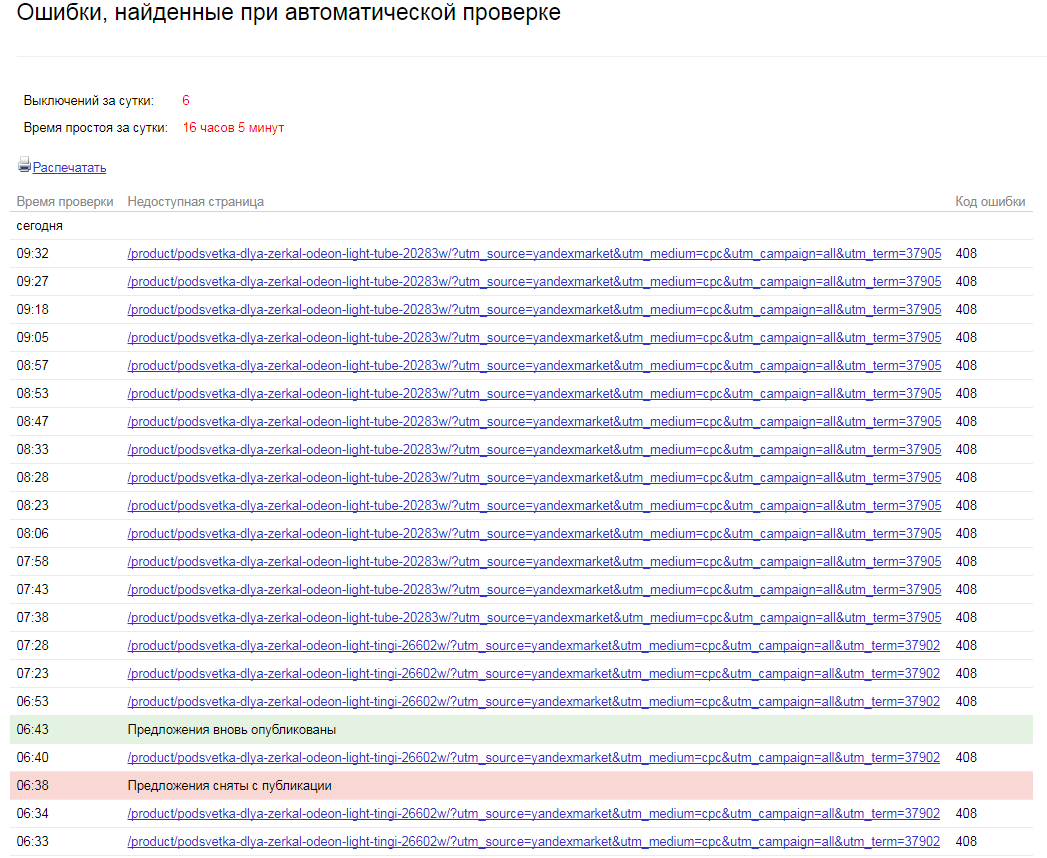Image resolution: width=1047 pixels, height=858 pixels.
Task: Select the green 'Предложения вновь опубликованы' row
Action: tap(521, 730)
